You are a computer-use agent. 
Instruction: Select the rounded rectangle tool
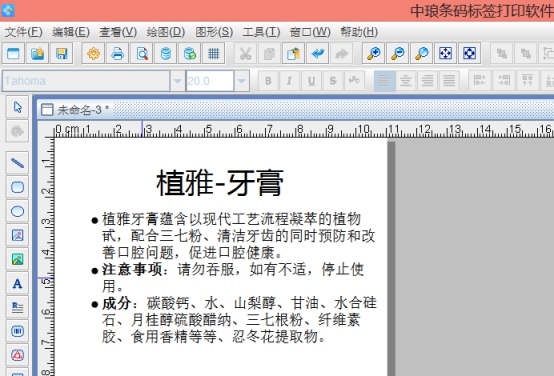click(17, 187)
